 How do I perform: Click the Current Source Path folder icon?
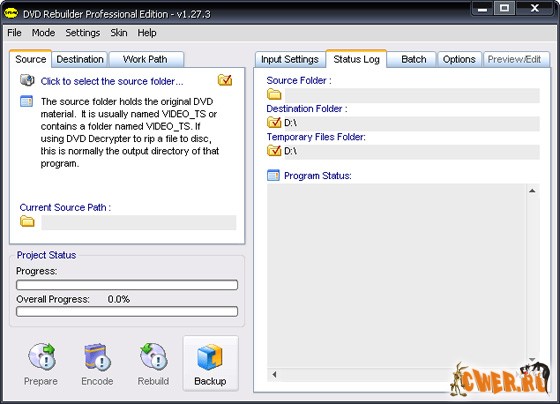tap(27, 221)
